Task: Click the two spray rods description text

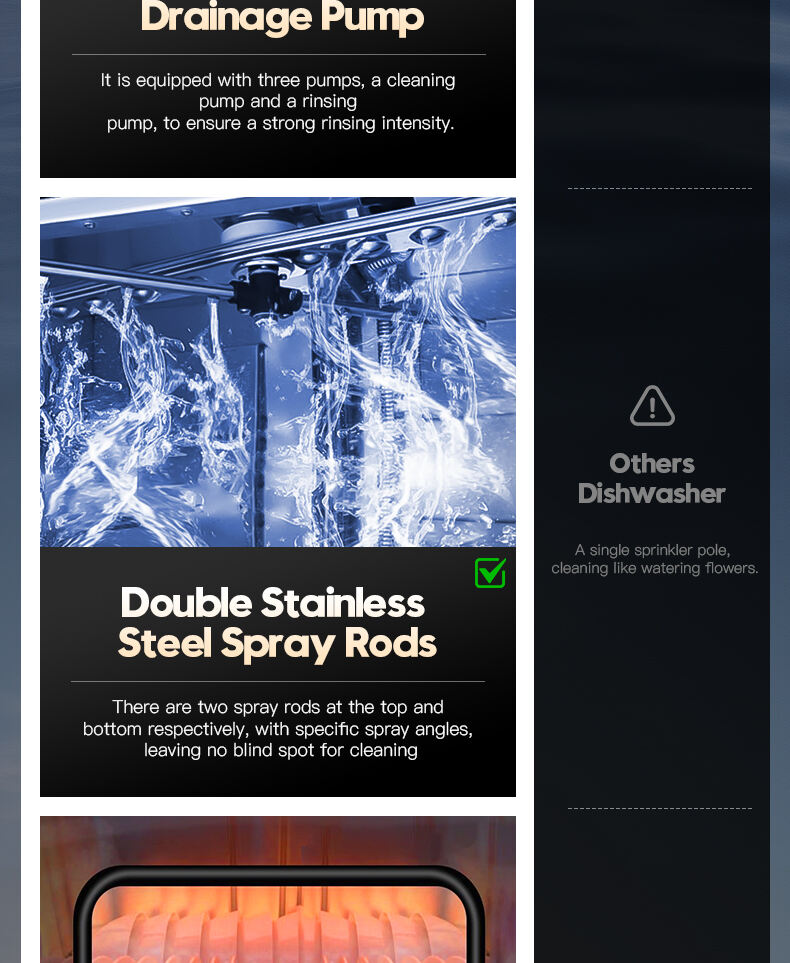Action: click(x=278, y=728)
